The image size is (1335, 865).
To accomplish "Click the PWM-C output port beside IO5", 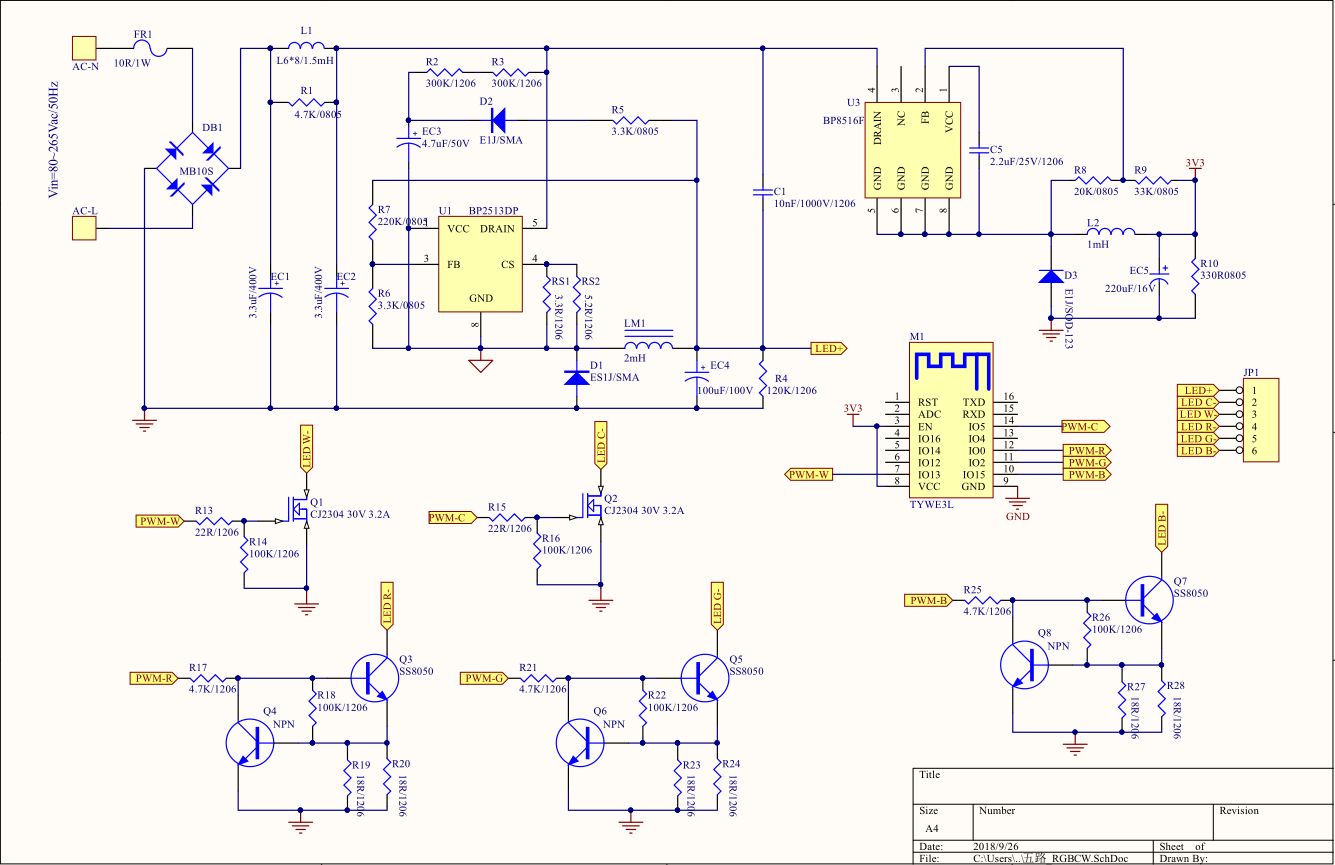I will click(x=1084, y=426).
